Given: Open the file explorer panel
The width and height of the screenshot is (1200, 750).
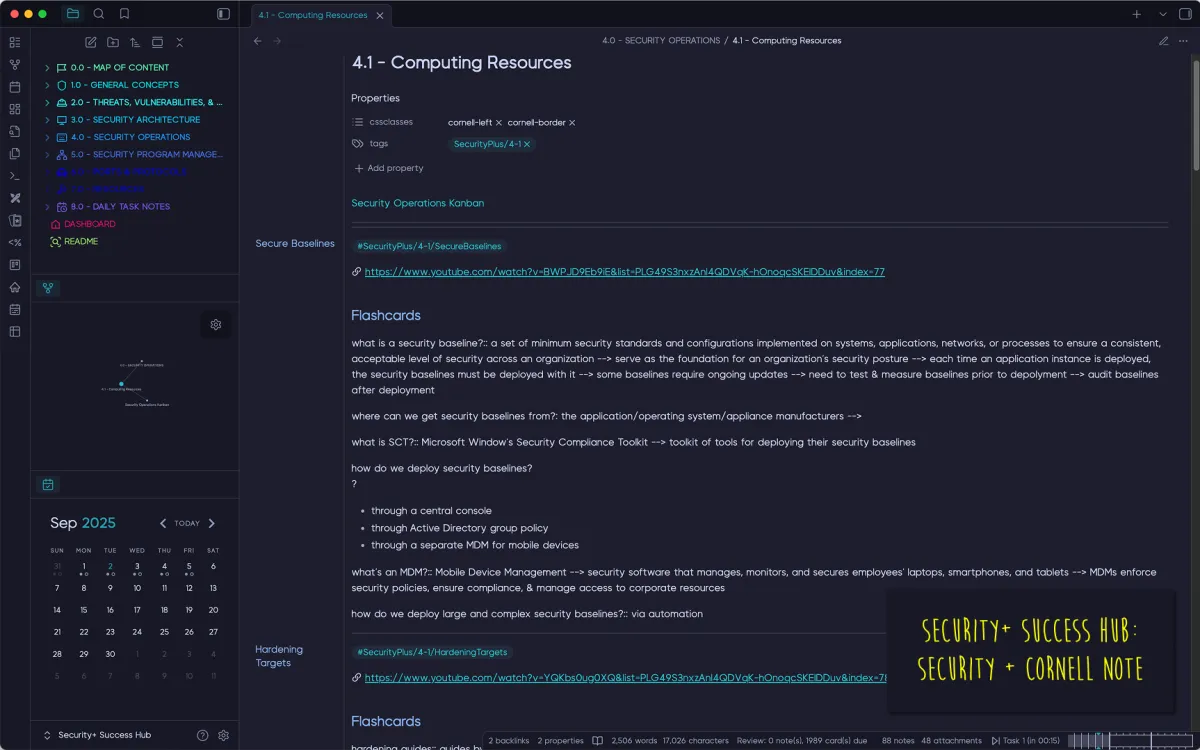Looking at the screenshot, I should (72, 14).
